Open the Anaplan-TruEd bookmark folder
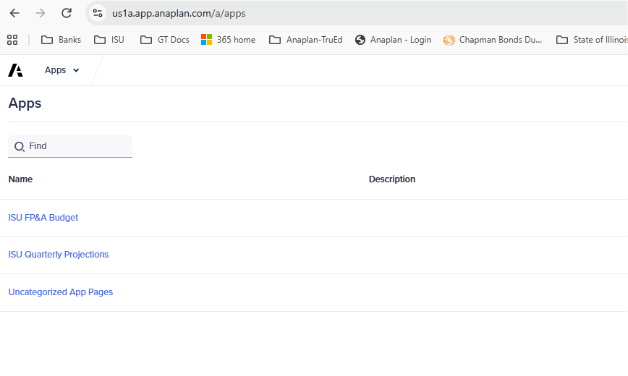 306,40
